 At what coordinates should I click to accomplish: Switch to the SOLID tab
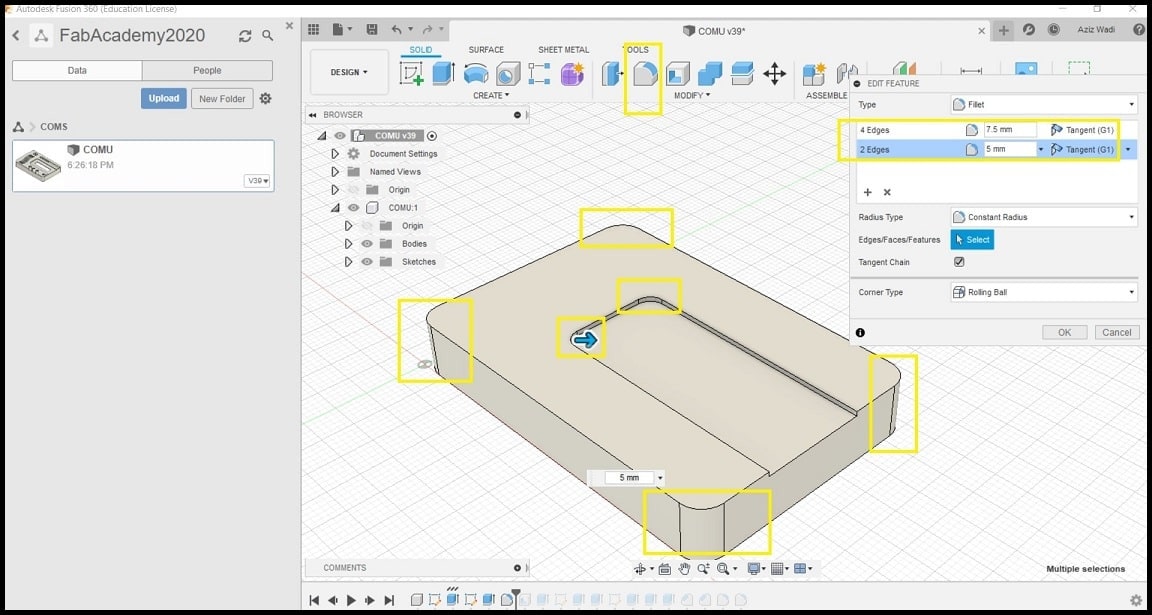421,50
